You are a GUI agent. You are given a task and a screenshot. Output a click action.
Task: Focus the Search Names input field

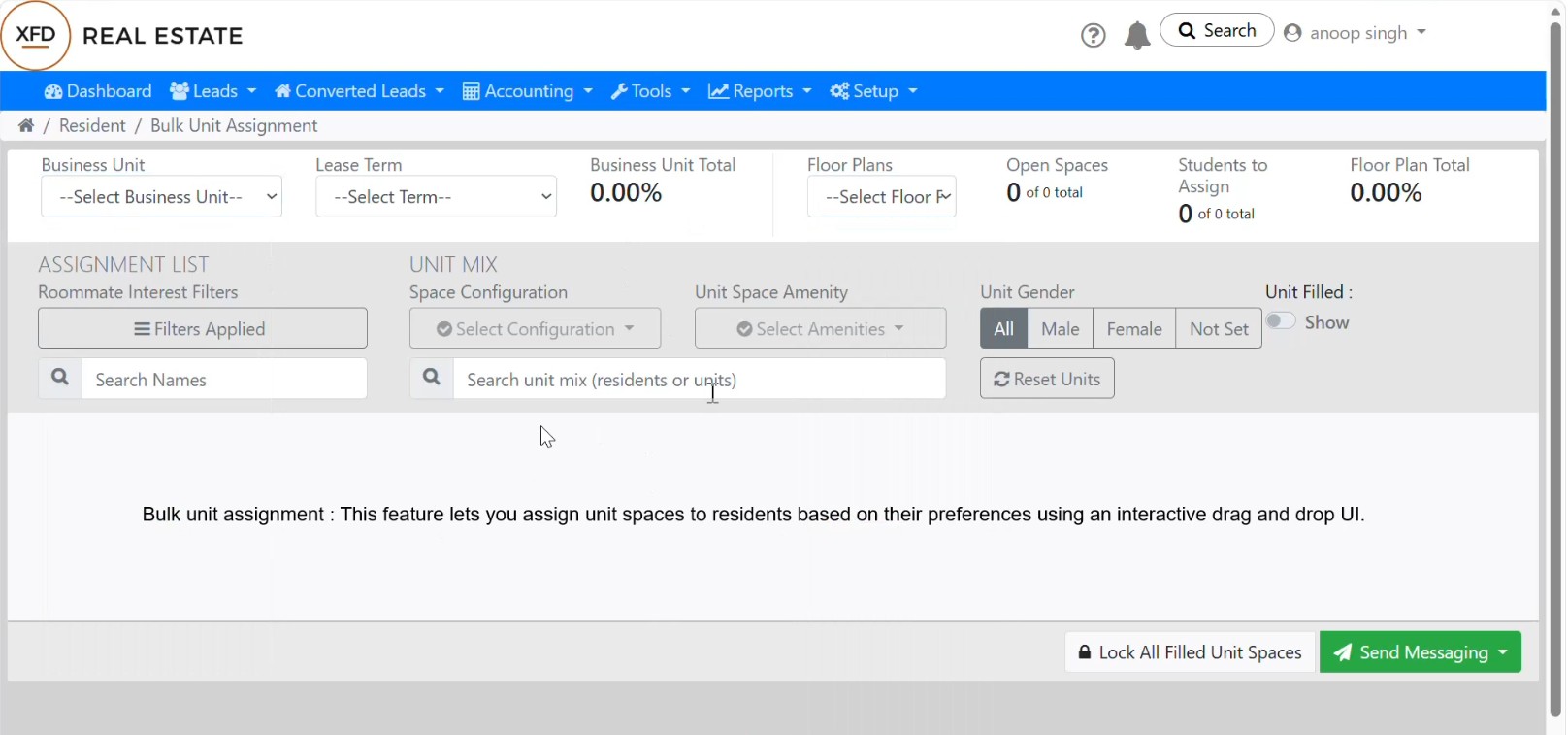[225, 379]
